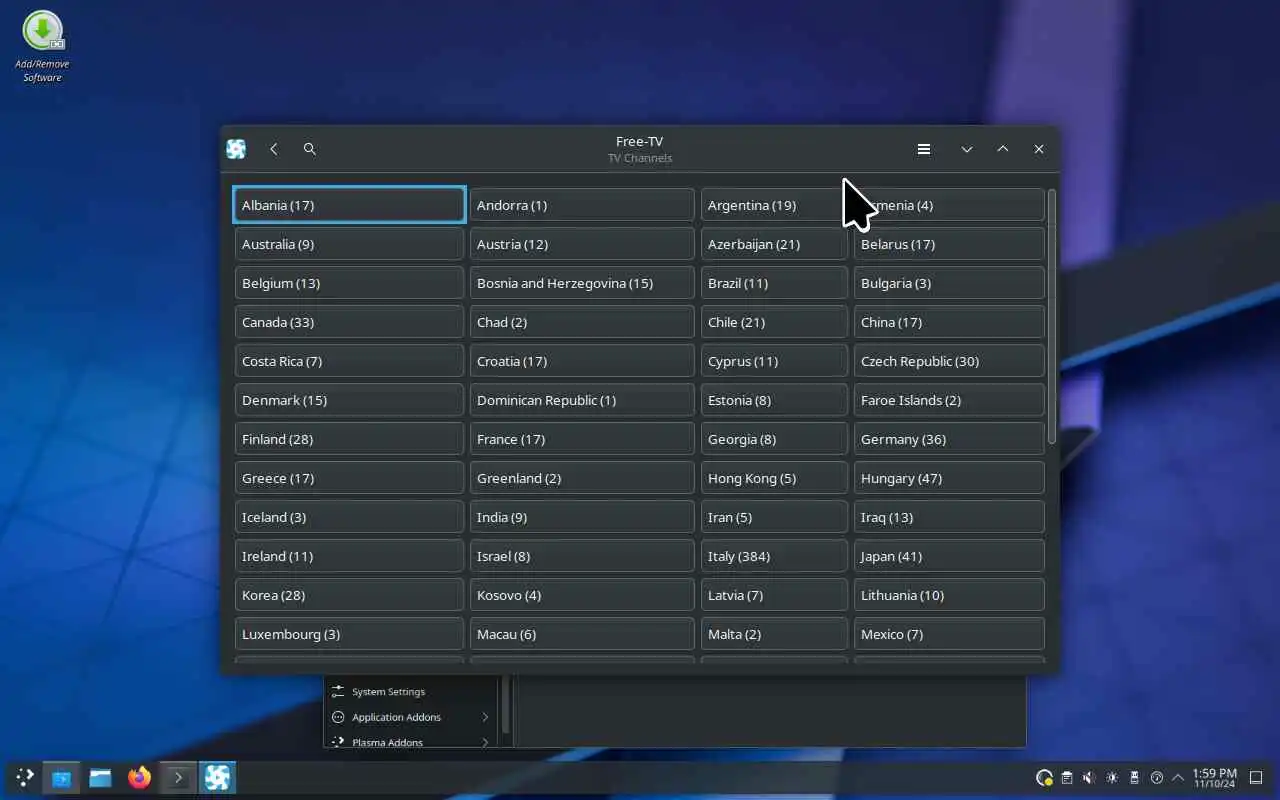The width and height of the screenshot is (1280, 800).
Task: Open Mexico (7) channels
Action: pos(949,634)
